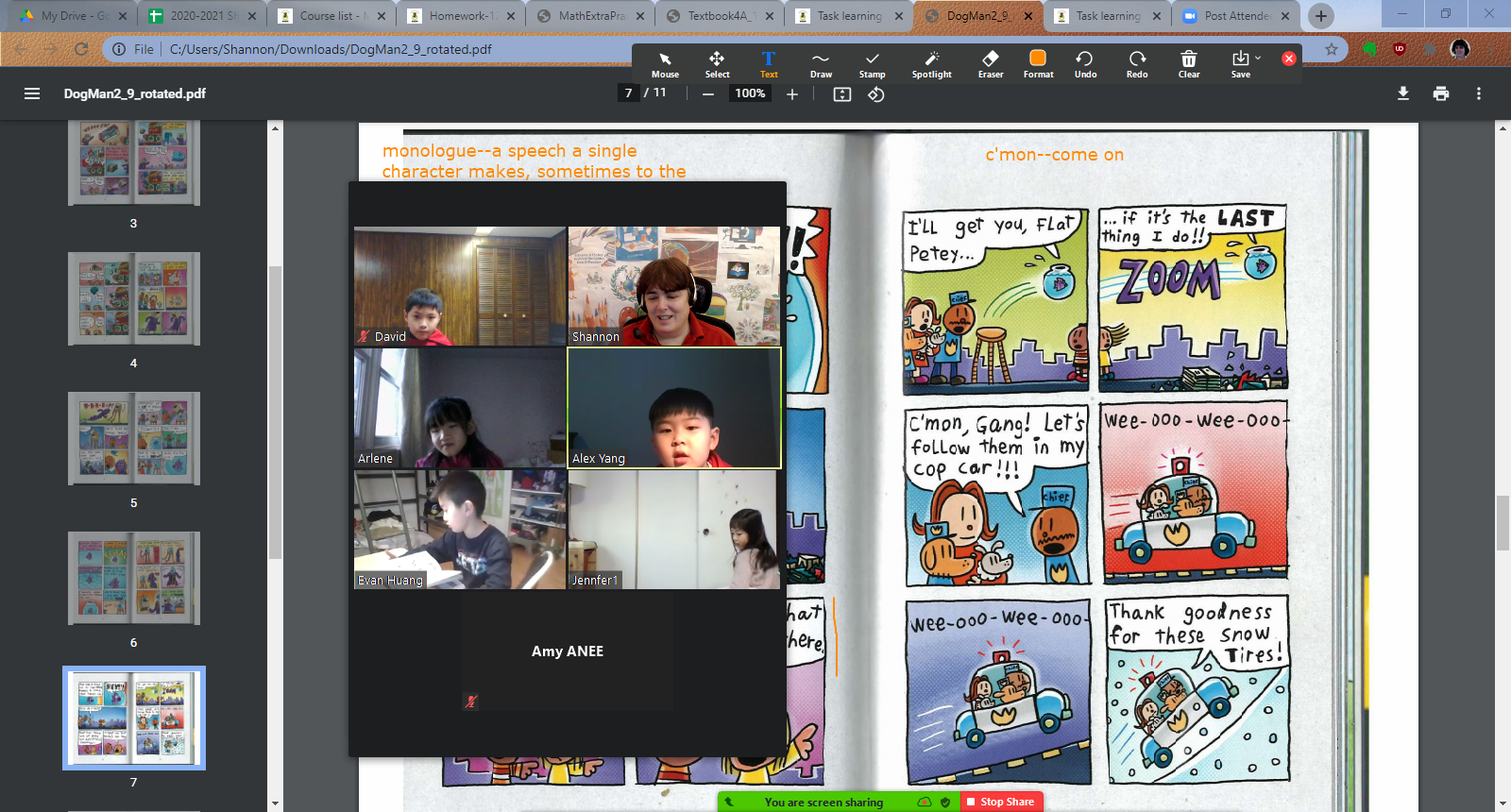Go to page 6 thumbnail
The image size is (1511, 812).
[x=134, y=578]
